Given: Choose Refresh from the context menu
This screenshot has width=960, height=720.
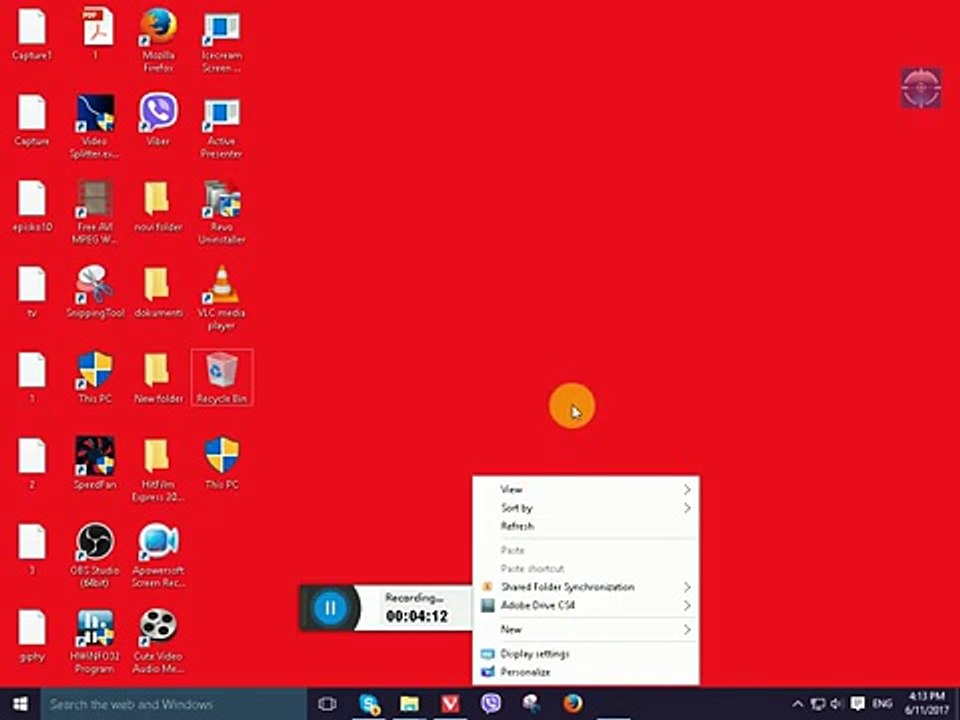Looking at the screenshot, I should tap(586, 526).
